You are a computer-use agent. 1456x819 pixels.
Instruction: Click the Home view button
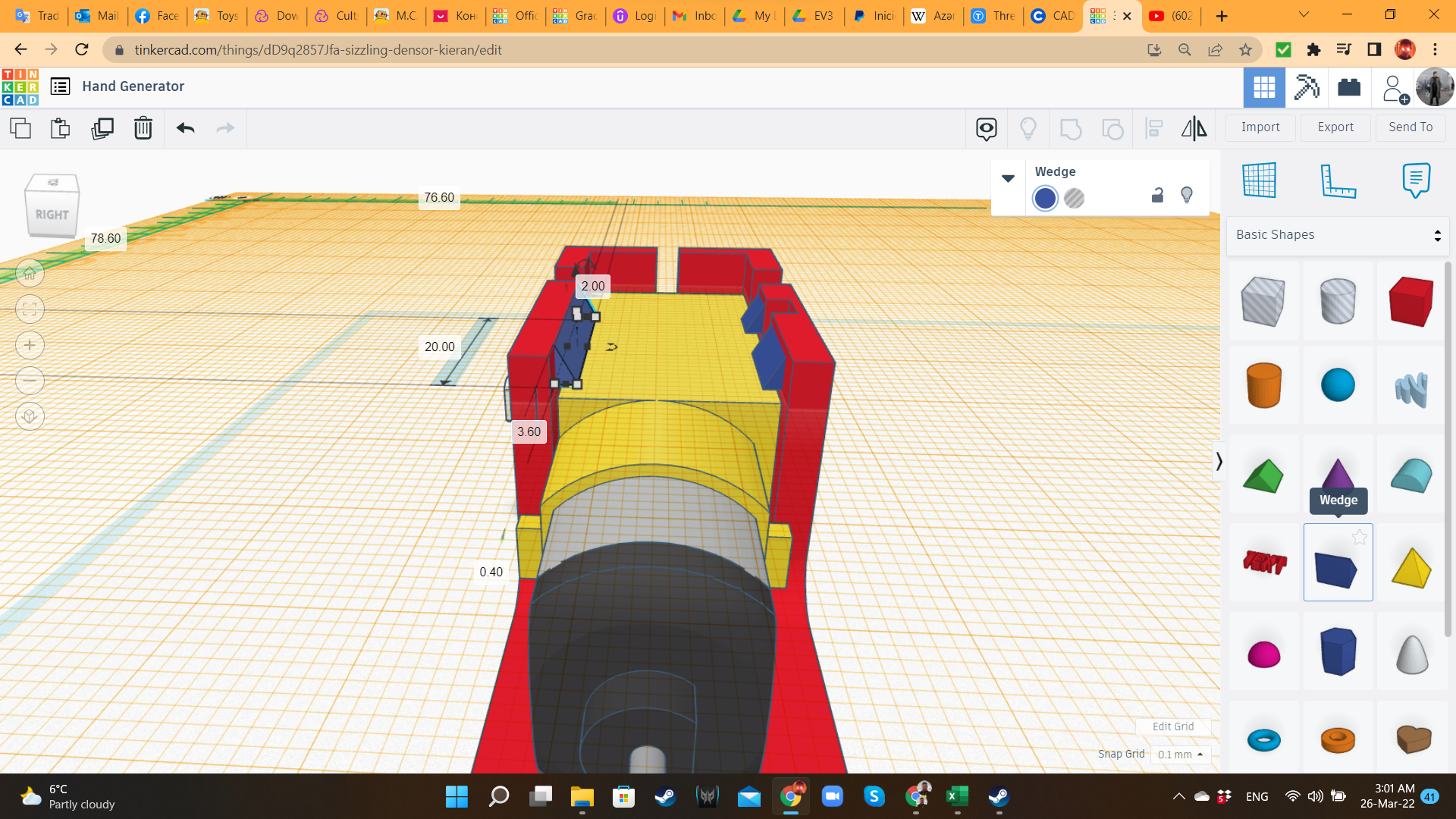30,273
